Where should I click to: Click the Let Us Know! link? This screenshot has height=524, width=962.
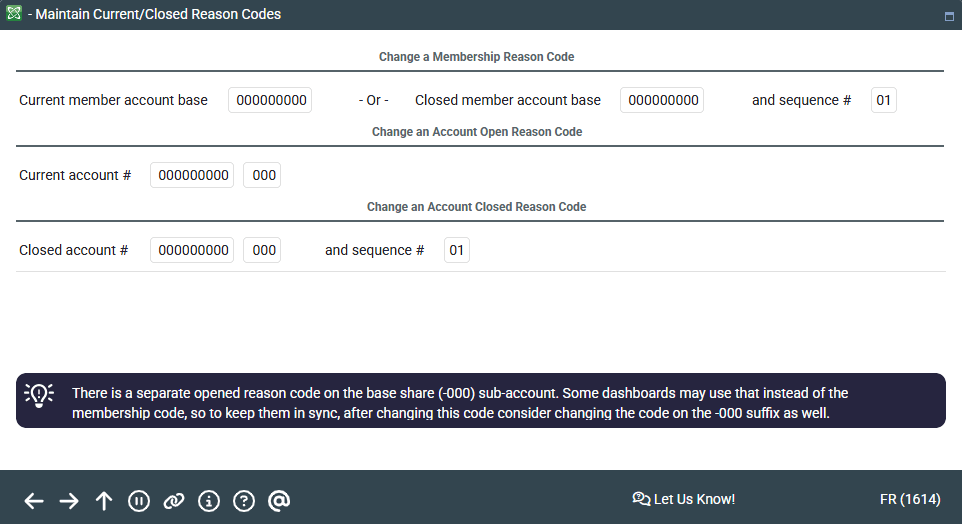(x=684, y=499)
